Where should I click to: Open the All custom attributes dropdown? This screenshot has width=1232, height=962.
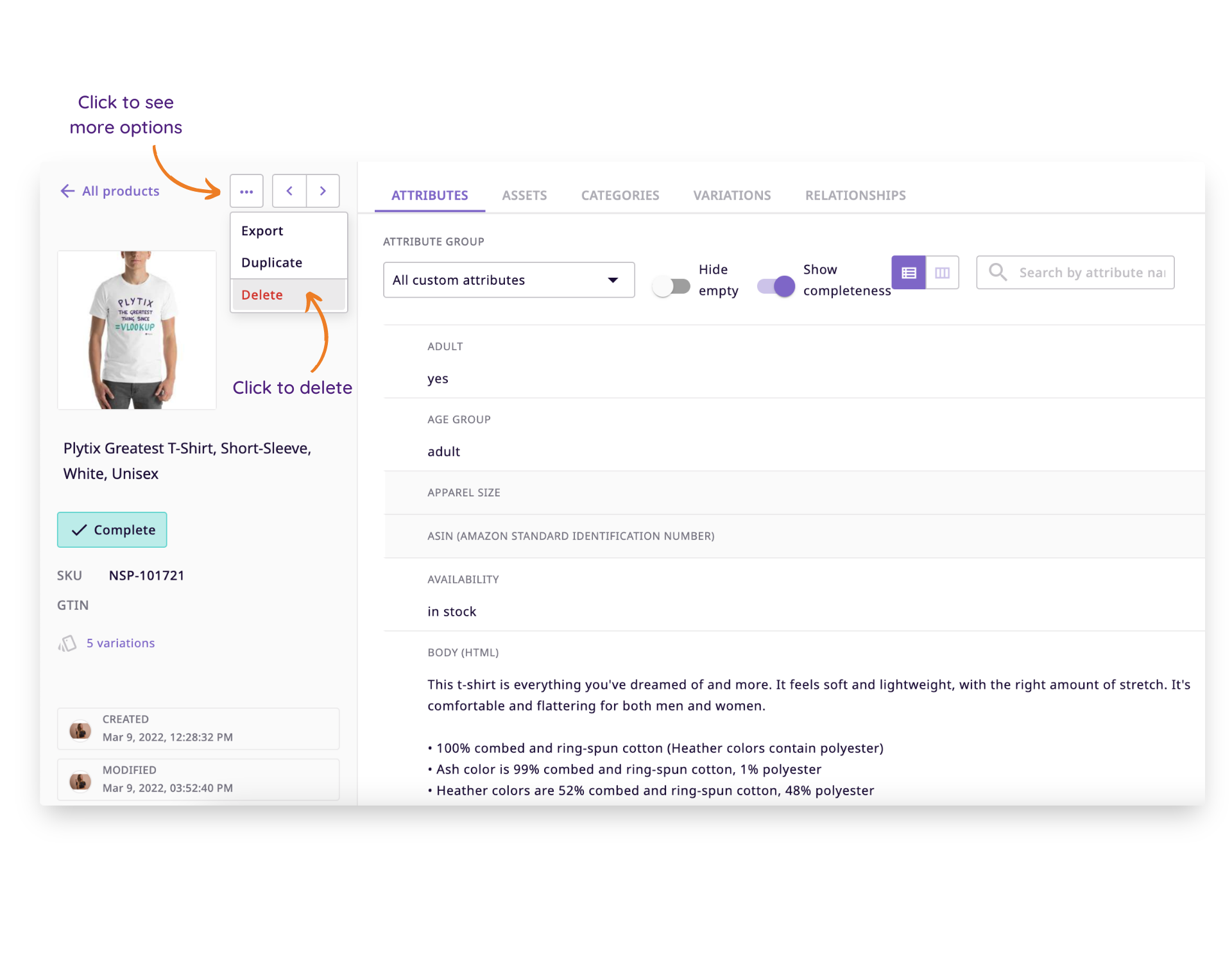coord(509,280)
